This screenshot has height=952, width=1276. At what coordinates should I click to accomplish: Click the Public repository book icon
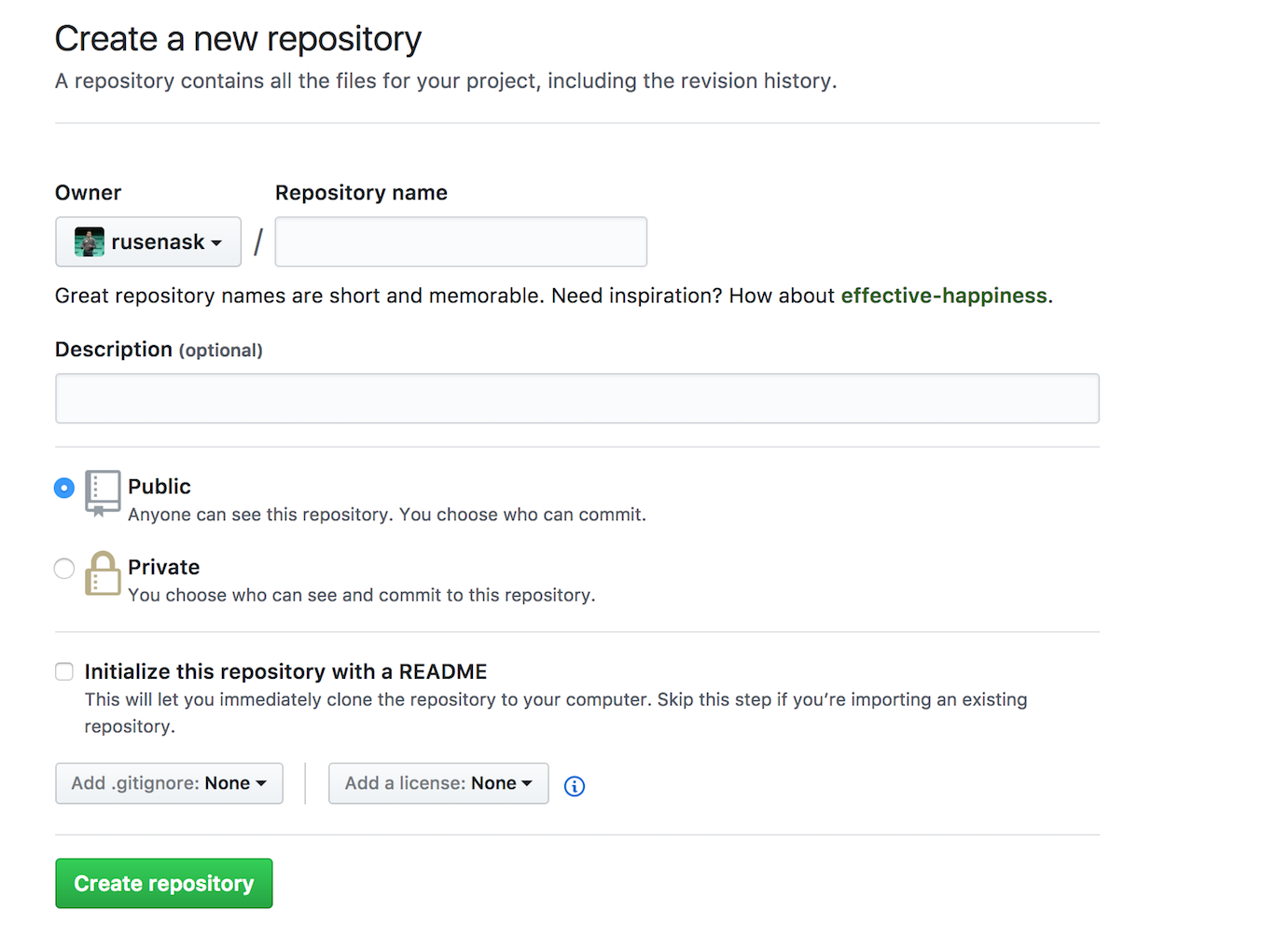pos(103,494)
